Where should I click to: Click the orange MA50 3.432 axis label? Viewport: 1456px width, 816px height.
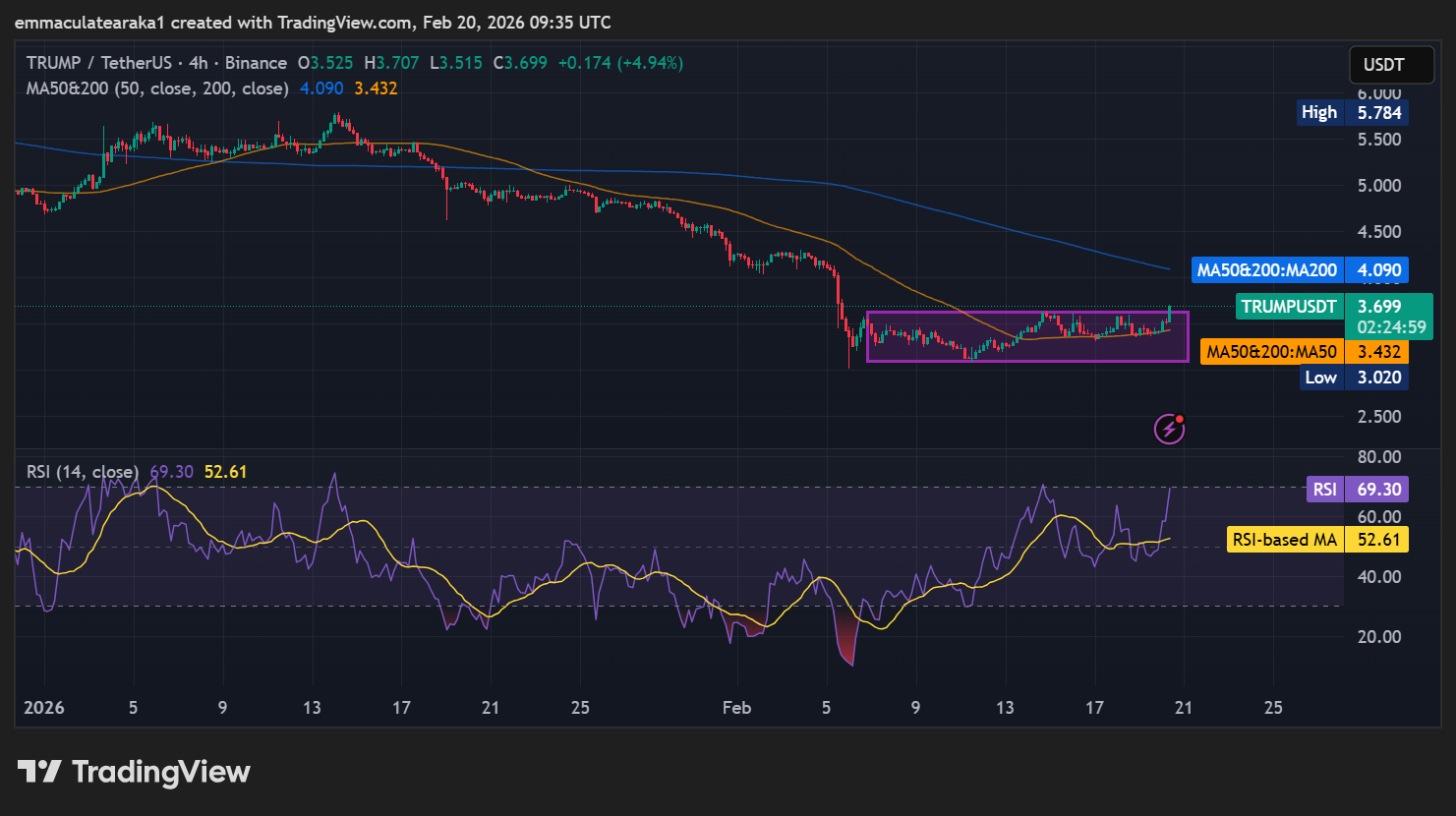pyautogui.click(x=1304, y=352)
